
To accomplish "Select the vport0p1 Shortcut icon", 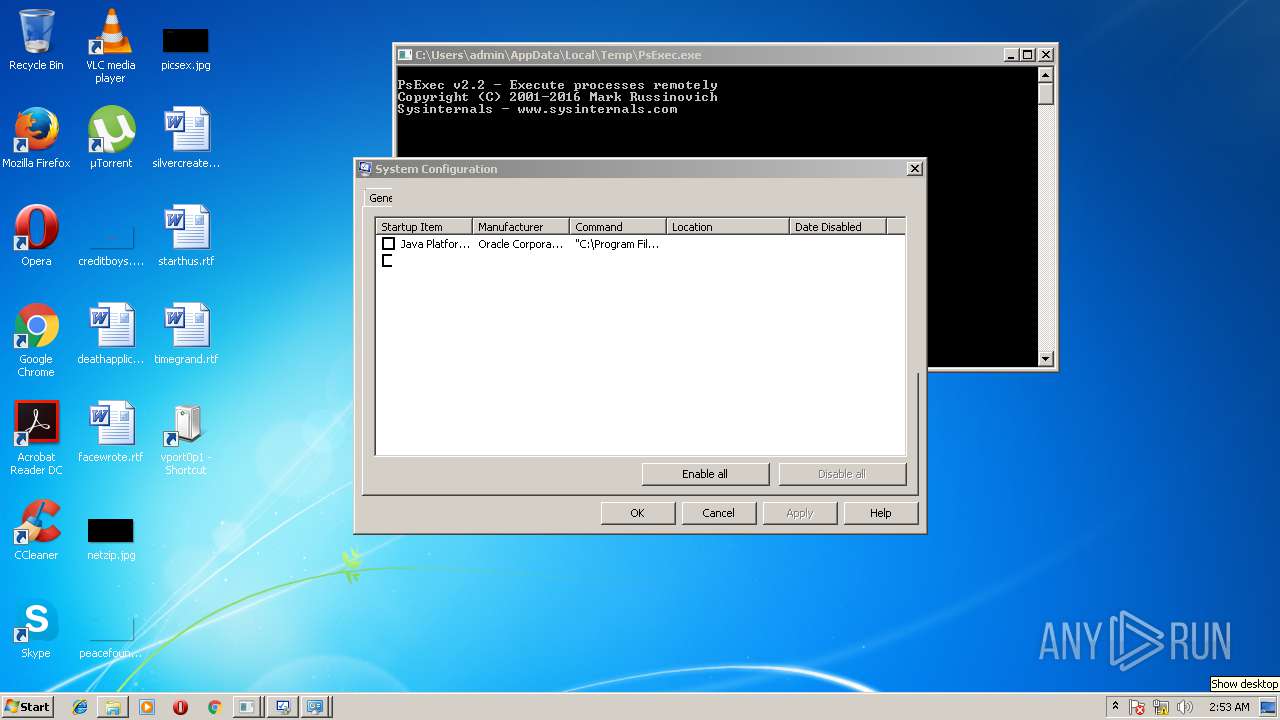I will [185, 438].
